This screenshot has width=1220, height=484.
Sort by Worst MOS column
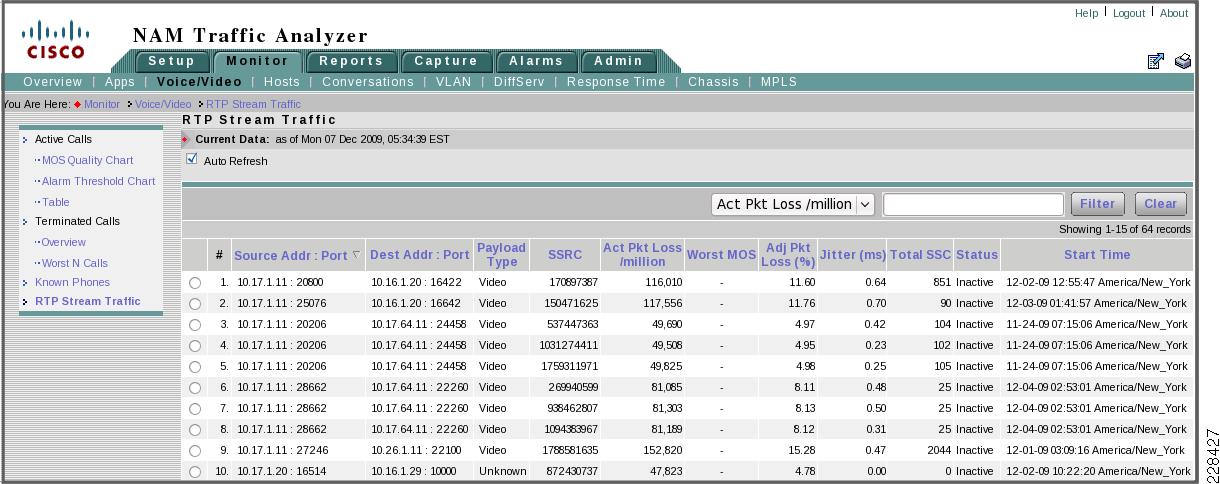click(721, 255)
